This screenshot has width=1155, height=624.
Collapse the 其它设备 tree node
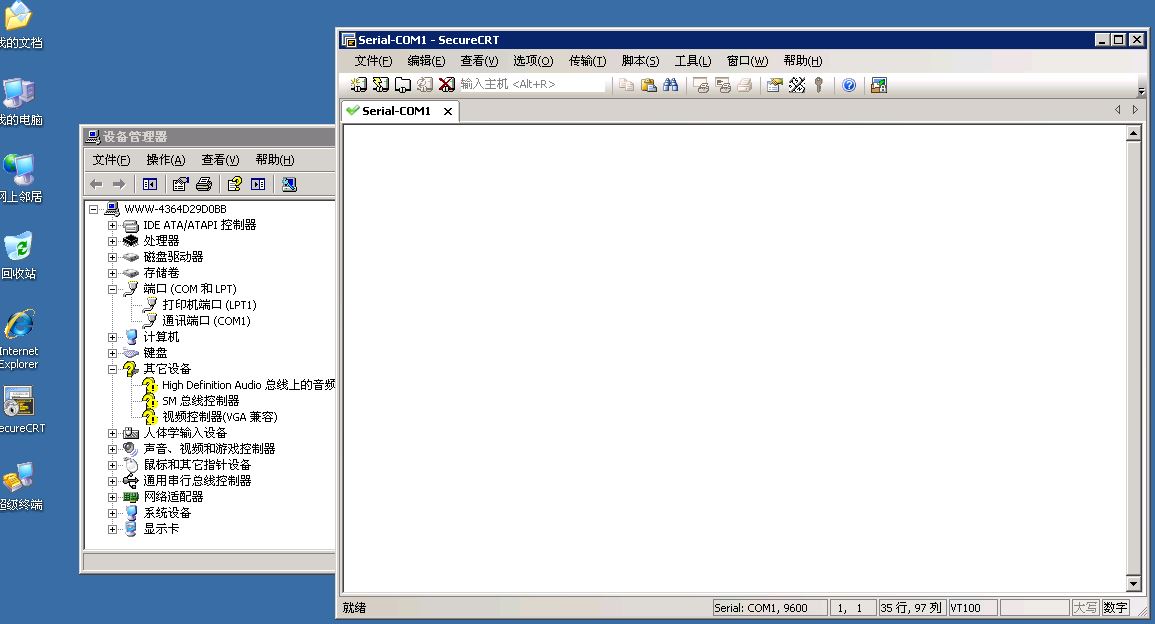[x=112, y=369]
